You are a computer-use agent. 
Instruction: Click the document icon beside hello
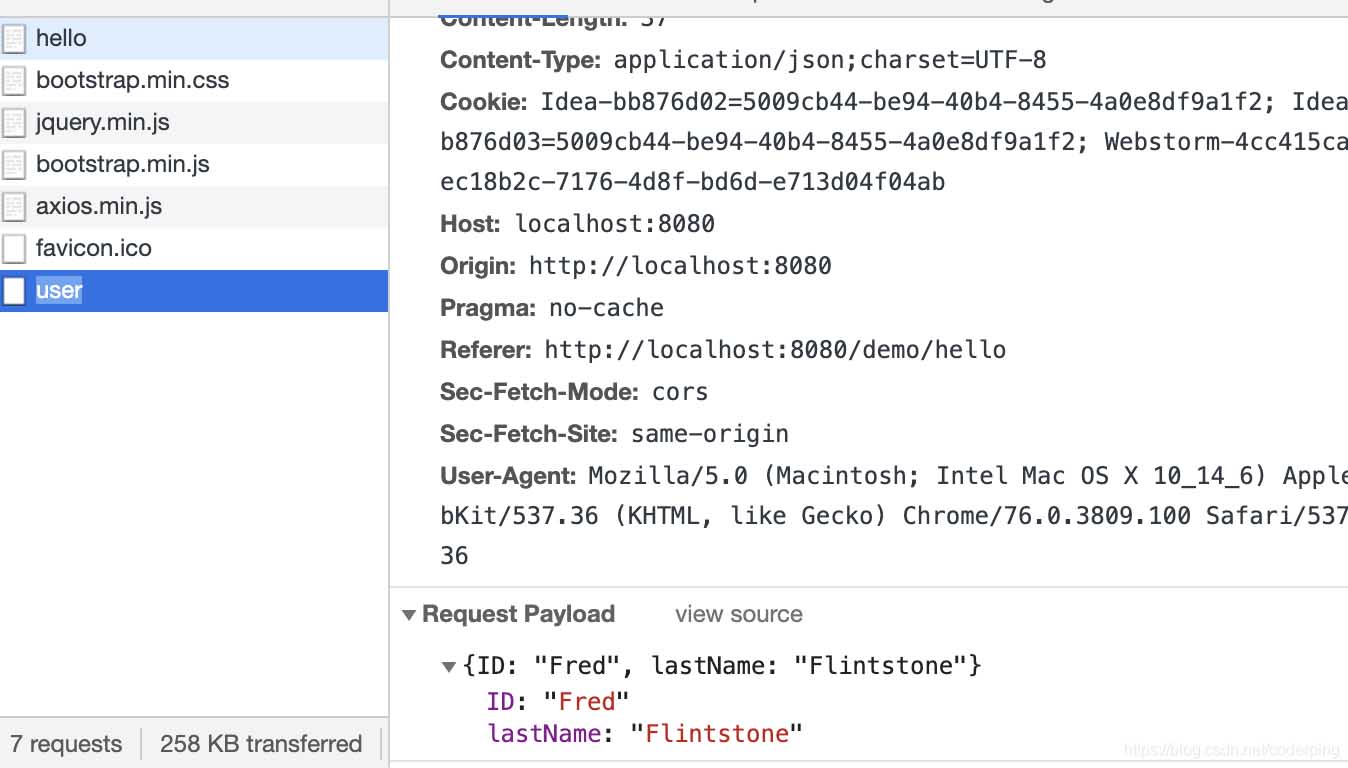(x=14, y=39)
